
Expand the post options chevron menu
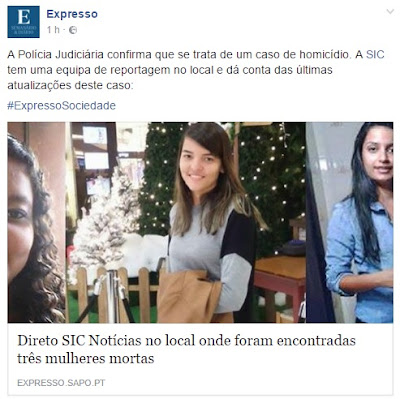390,12
